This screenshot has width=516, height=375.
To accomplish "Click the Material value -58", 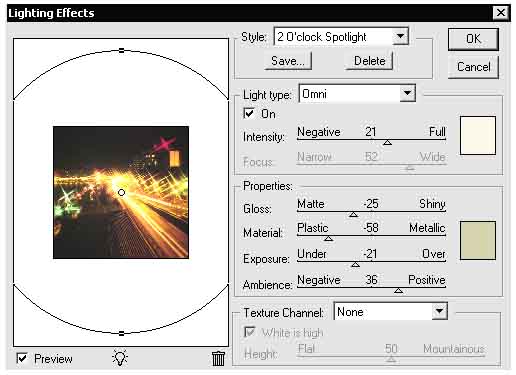I will pyautogui.click(x=371, y=228).
